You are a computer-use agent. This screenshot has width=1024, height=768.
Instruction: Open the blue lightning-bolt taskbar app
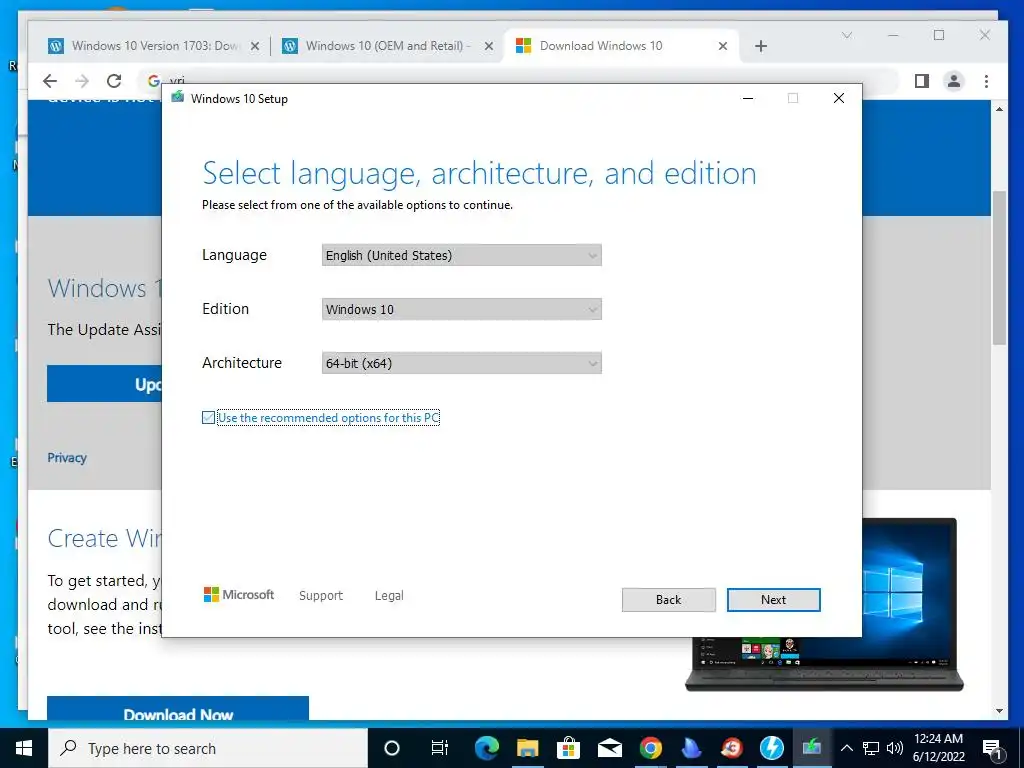tap(772, 748)
